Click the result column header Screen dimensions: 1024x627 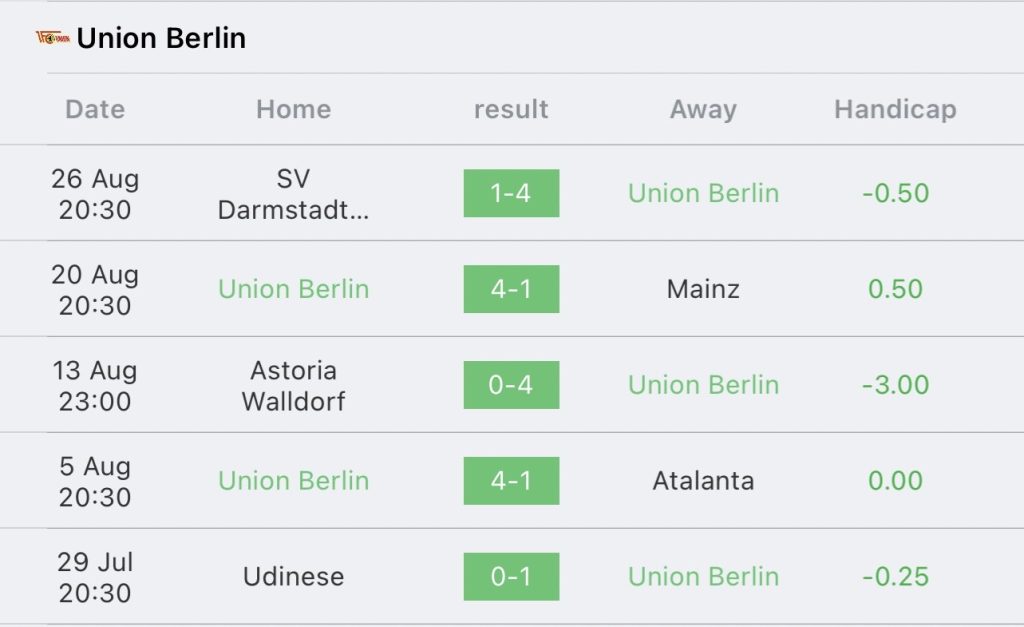pos(511,109)
